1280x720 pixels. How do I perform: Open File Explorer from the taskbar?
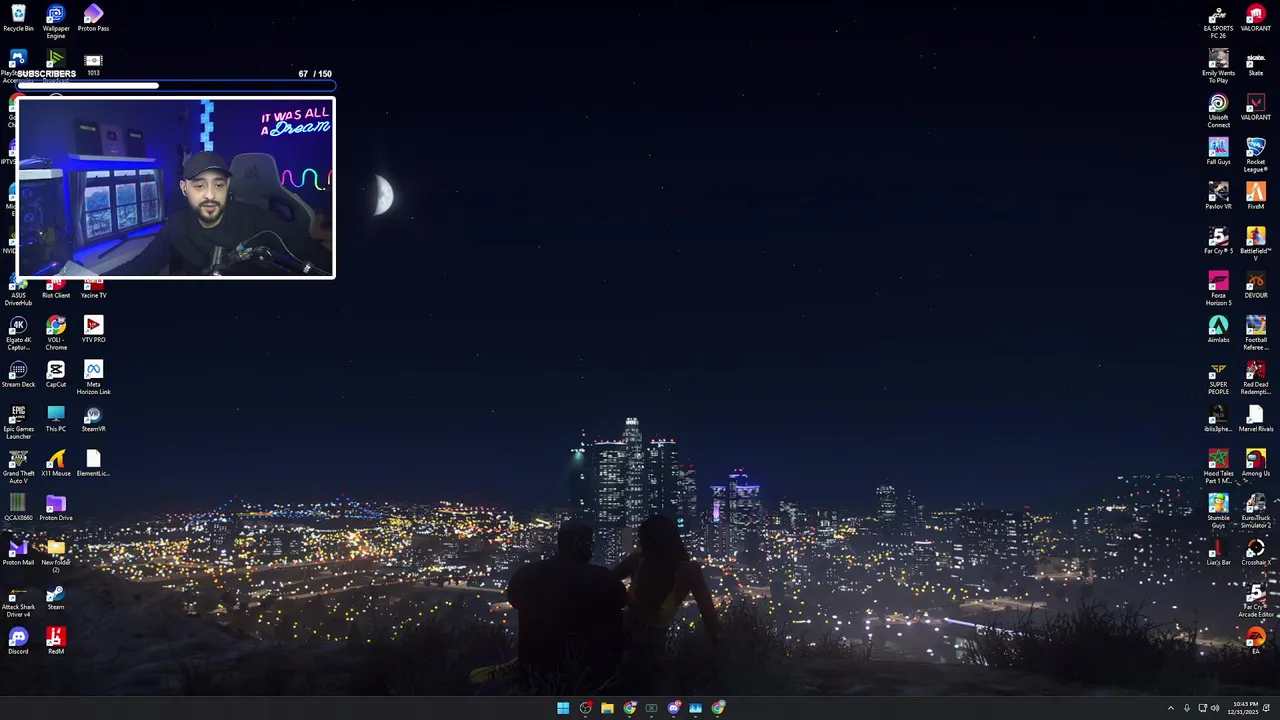pos(607,708)
